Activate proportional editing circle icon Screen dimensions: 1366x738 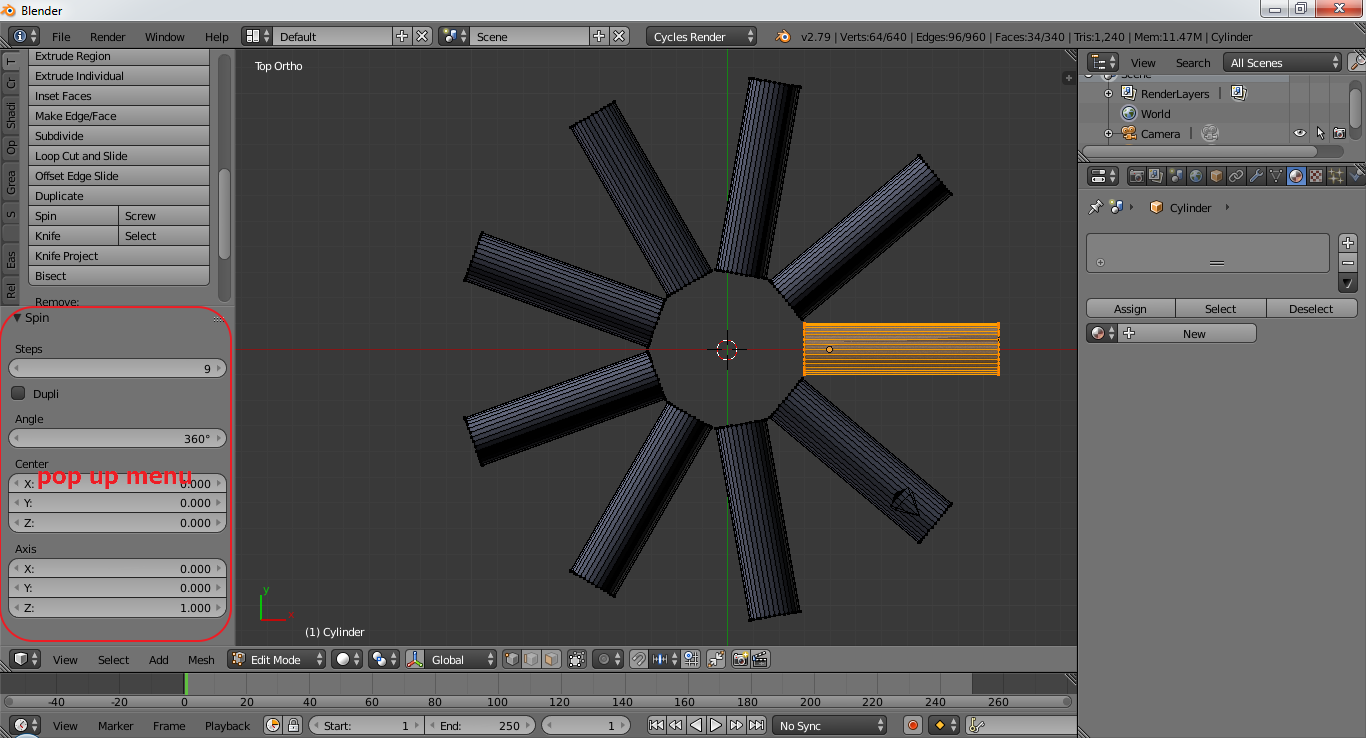pos(603,659)
